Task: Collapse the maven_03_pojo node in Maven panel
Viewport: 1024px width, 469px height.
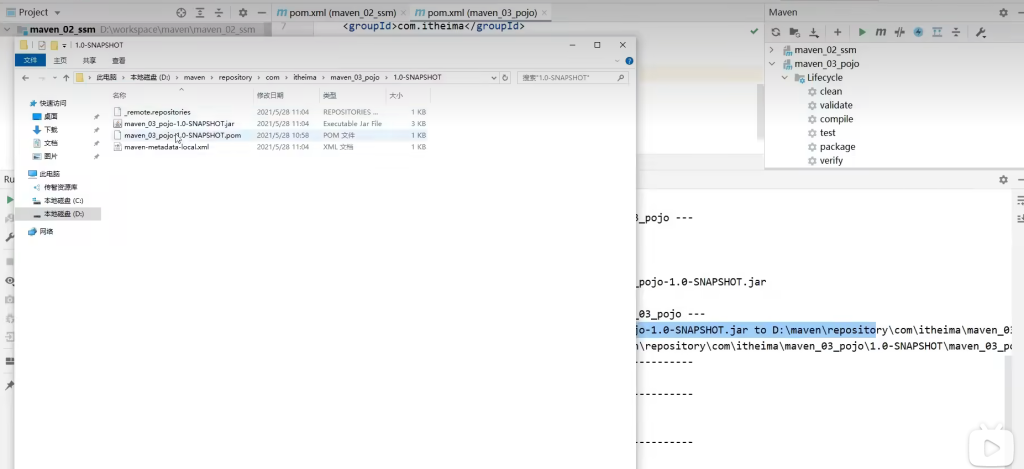Action: (x=772, y=64)
